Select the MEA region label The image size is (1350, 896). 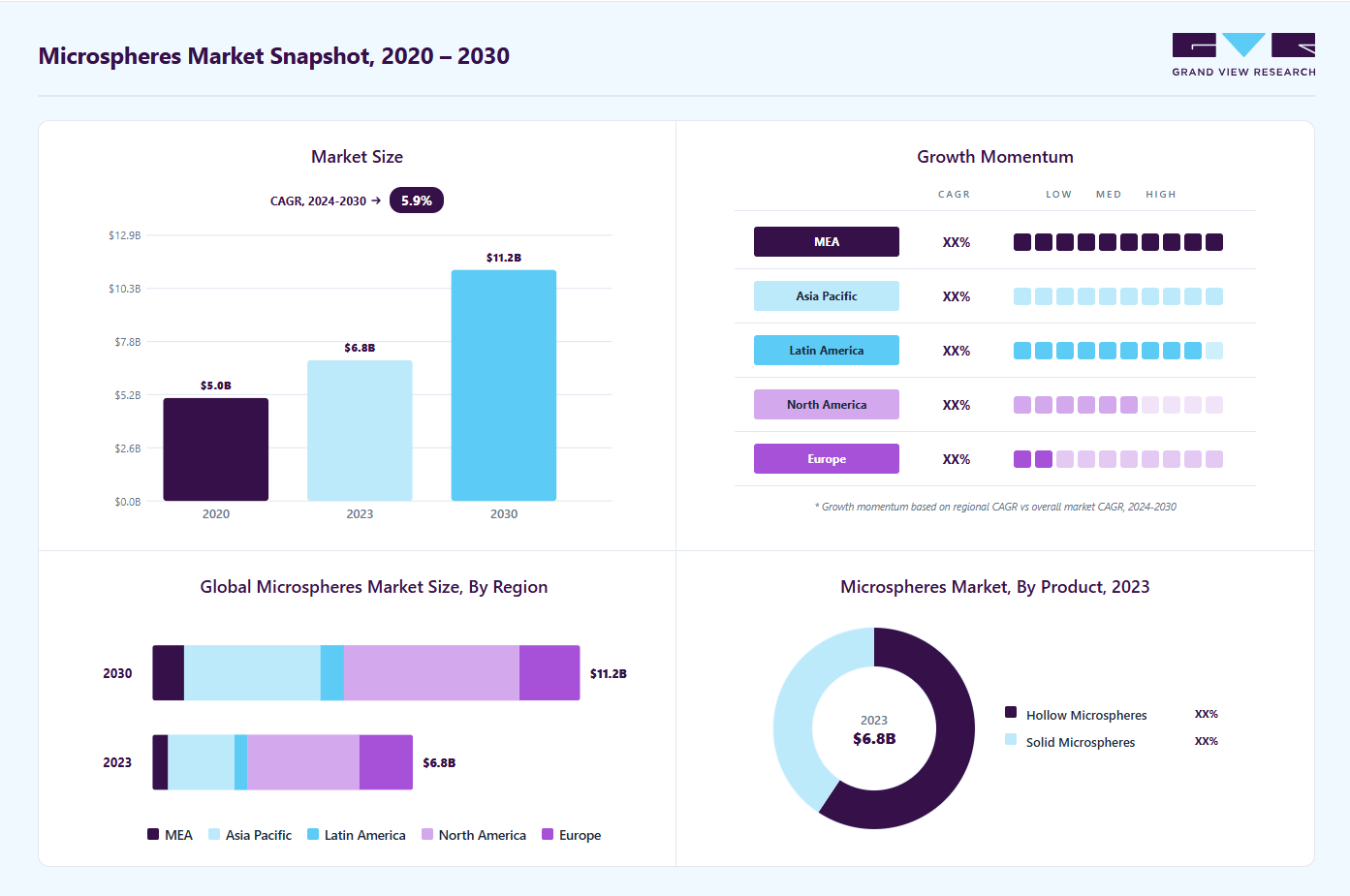827,242
